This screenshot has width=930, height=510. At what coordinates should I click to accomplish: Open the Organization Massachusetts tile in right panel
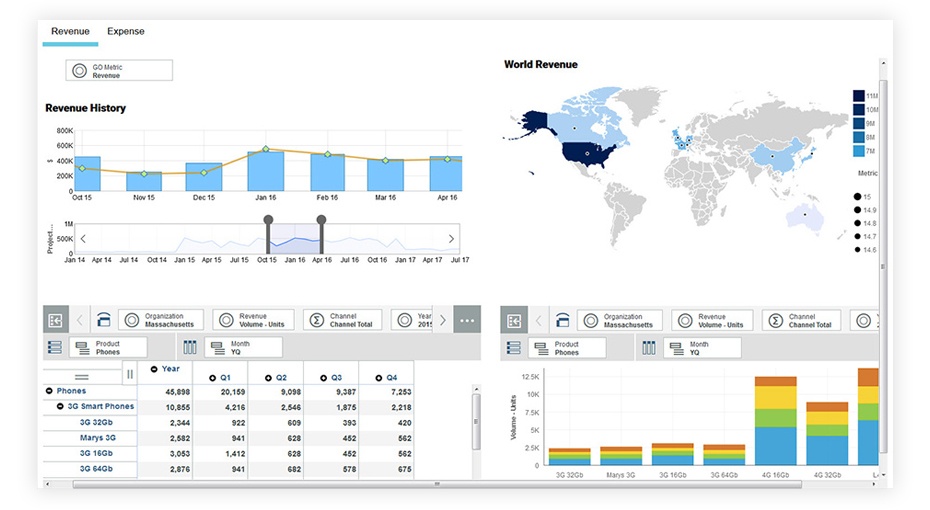click(618, 320)
